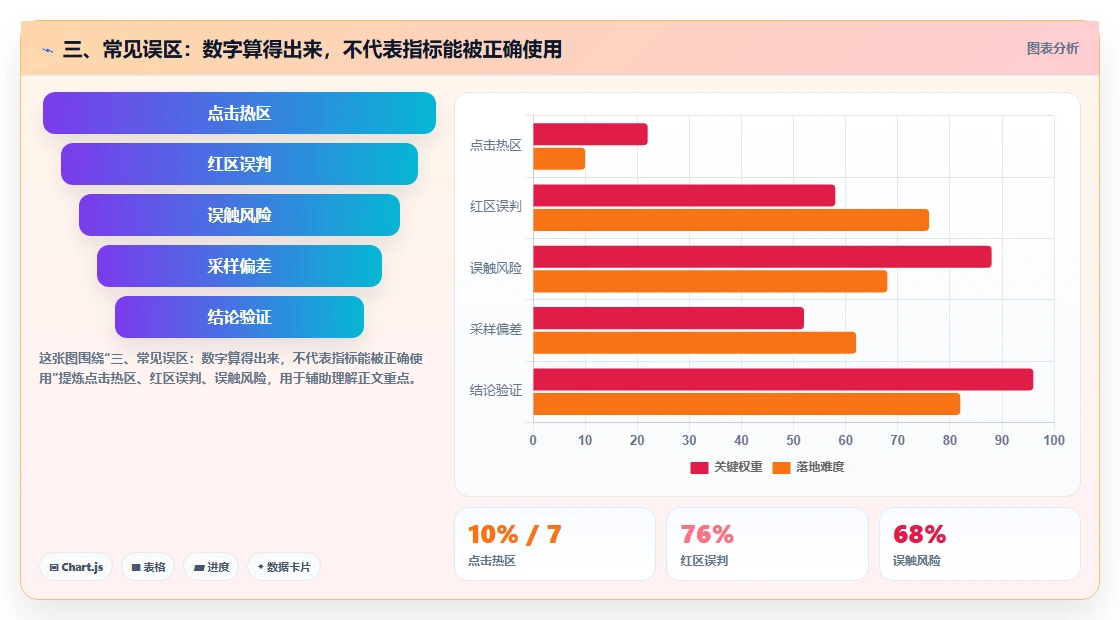The image size is (1120, 620).
Task: Click the 采样偏差 y-axis label in chart
Action: tap(496, 330)
